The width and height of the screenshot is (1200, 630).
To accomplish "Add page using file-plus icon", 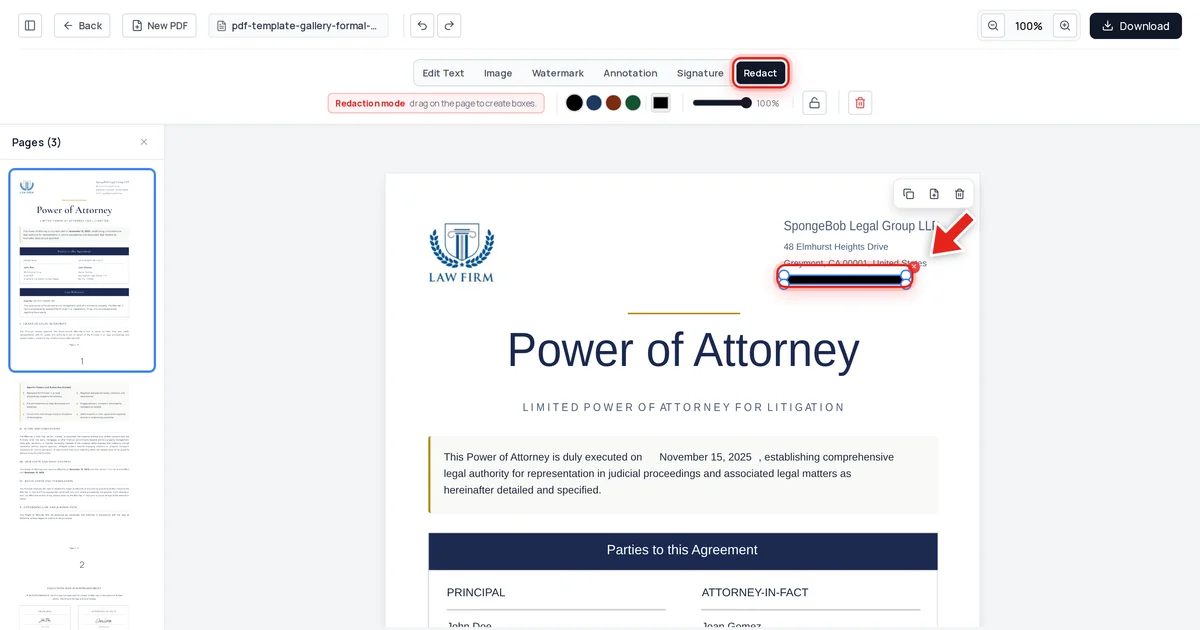I will [x=934, y=194].
